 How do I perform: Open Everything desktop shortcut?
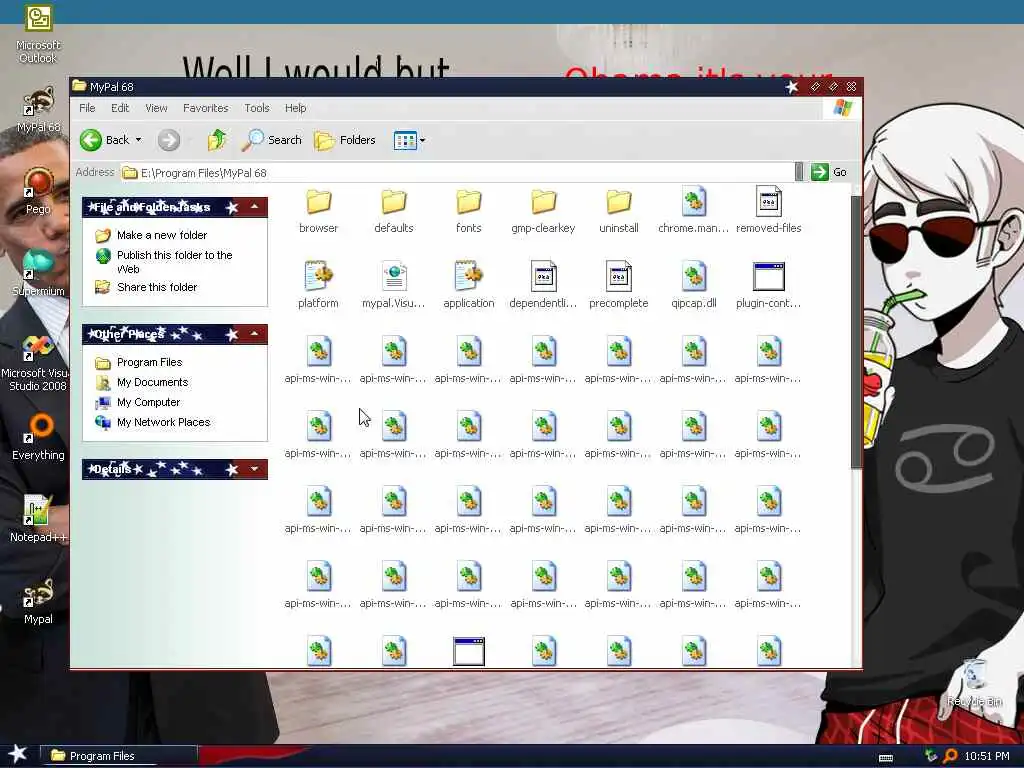click(38, 438)
